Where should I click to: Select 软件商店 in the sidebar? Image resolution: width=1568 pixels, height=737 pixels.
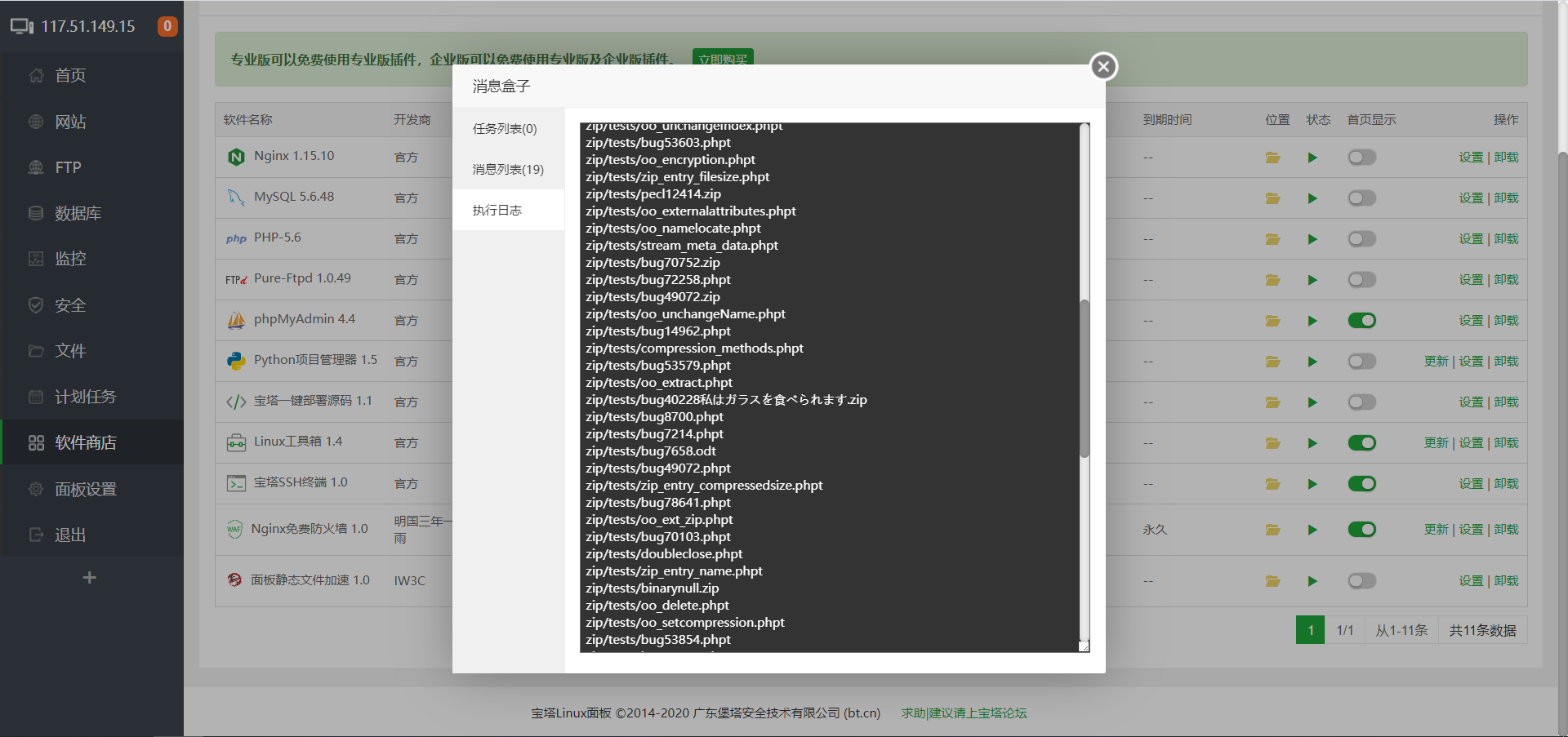pos(91,442)
